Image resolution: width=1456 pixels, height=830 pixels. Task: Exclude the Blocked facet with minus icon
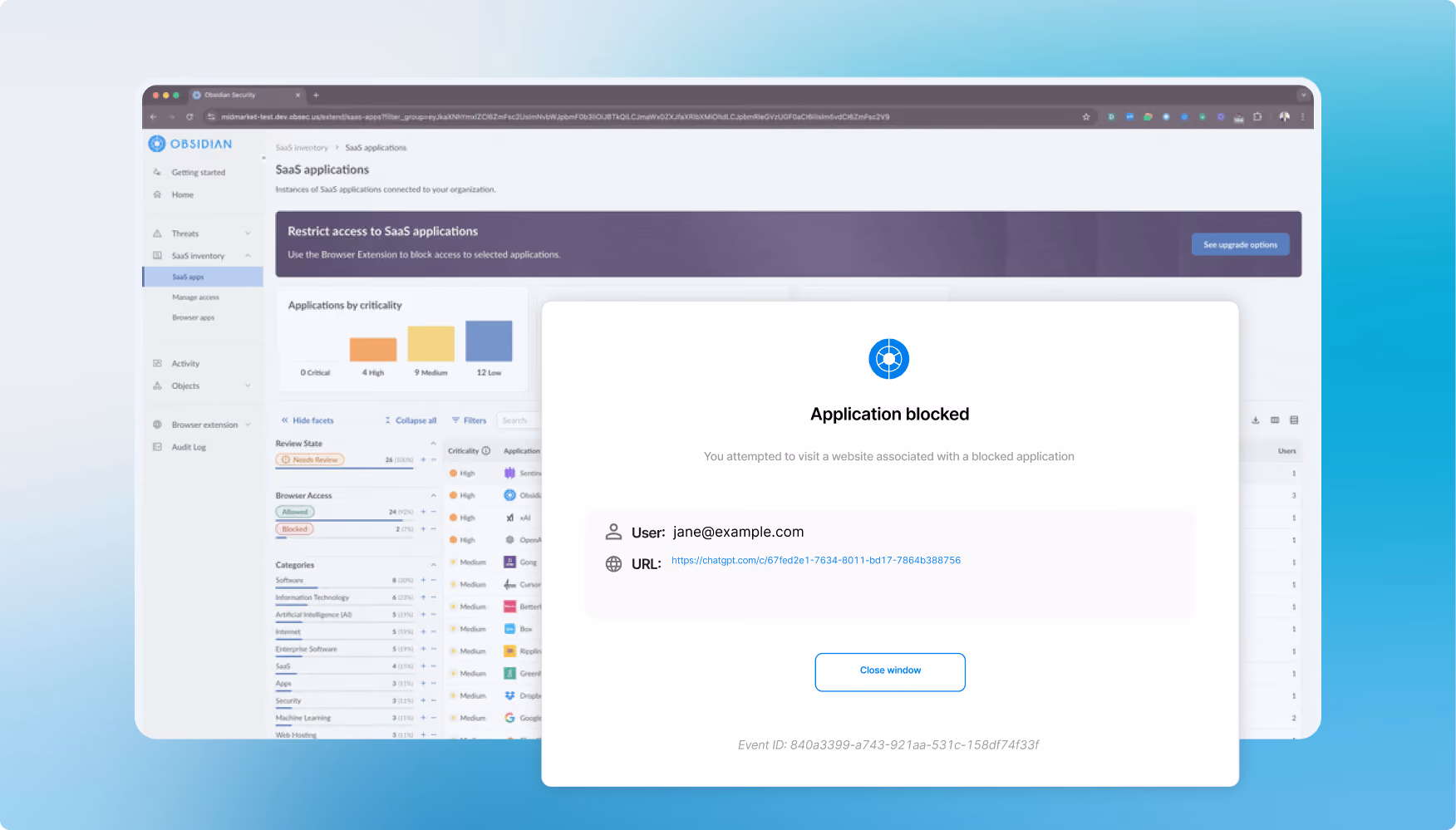click(433, 530)
